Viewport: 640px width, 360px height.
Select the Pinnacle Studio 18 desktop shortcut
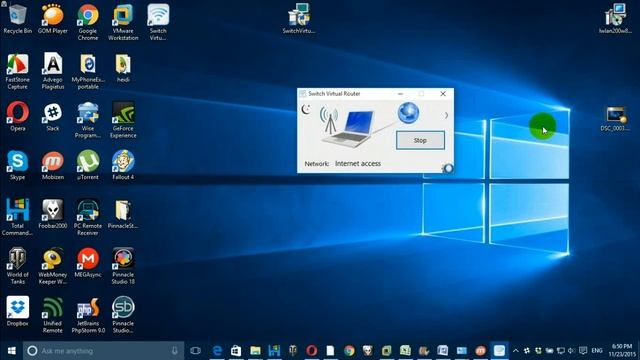123,266
